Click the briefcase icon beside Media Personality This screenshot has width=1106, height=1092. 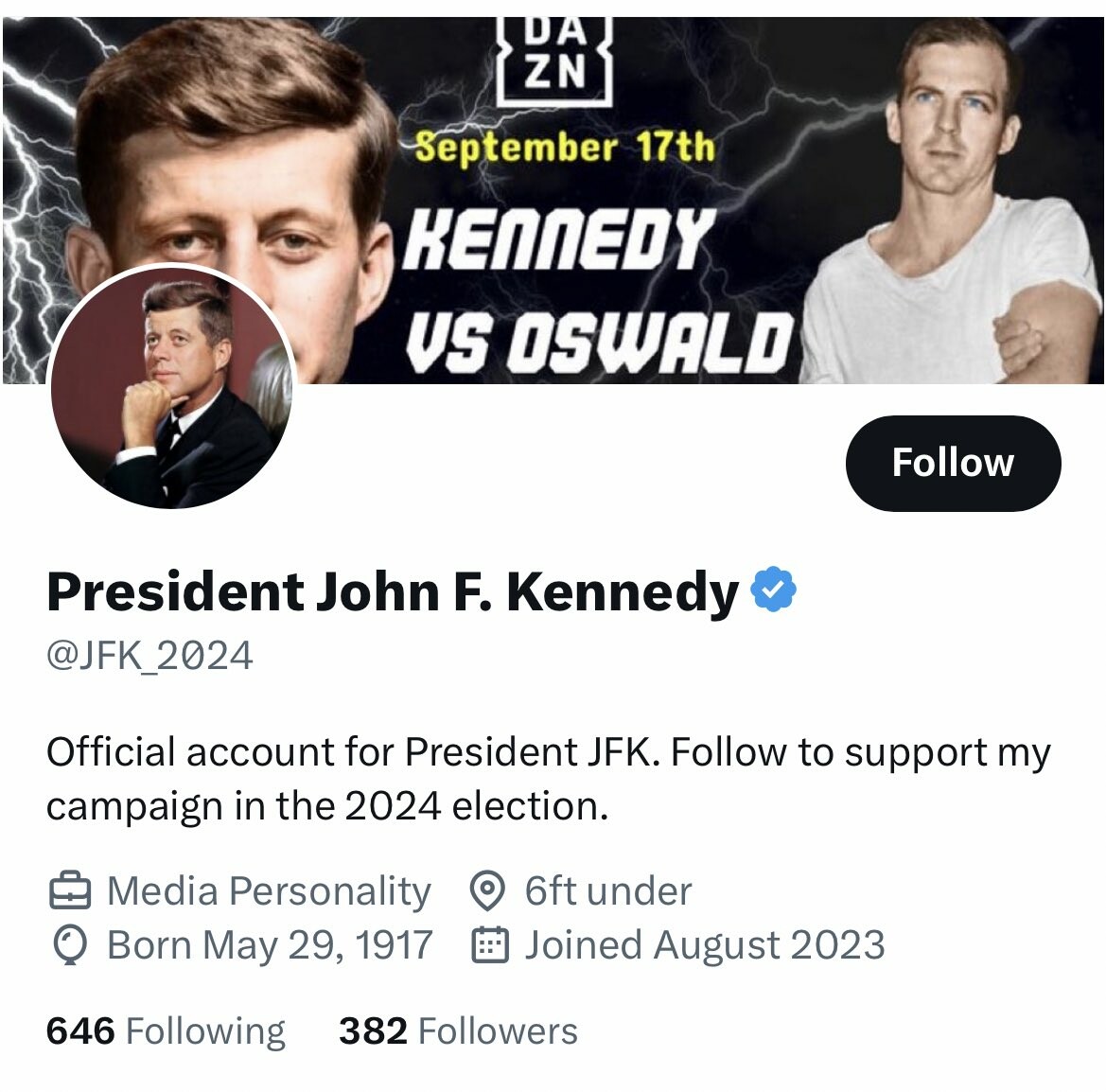tap(69, 891)
